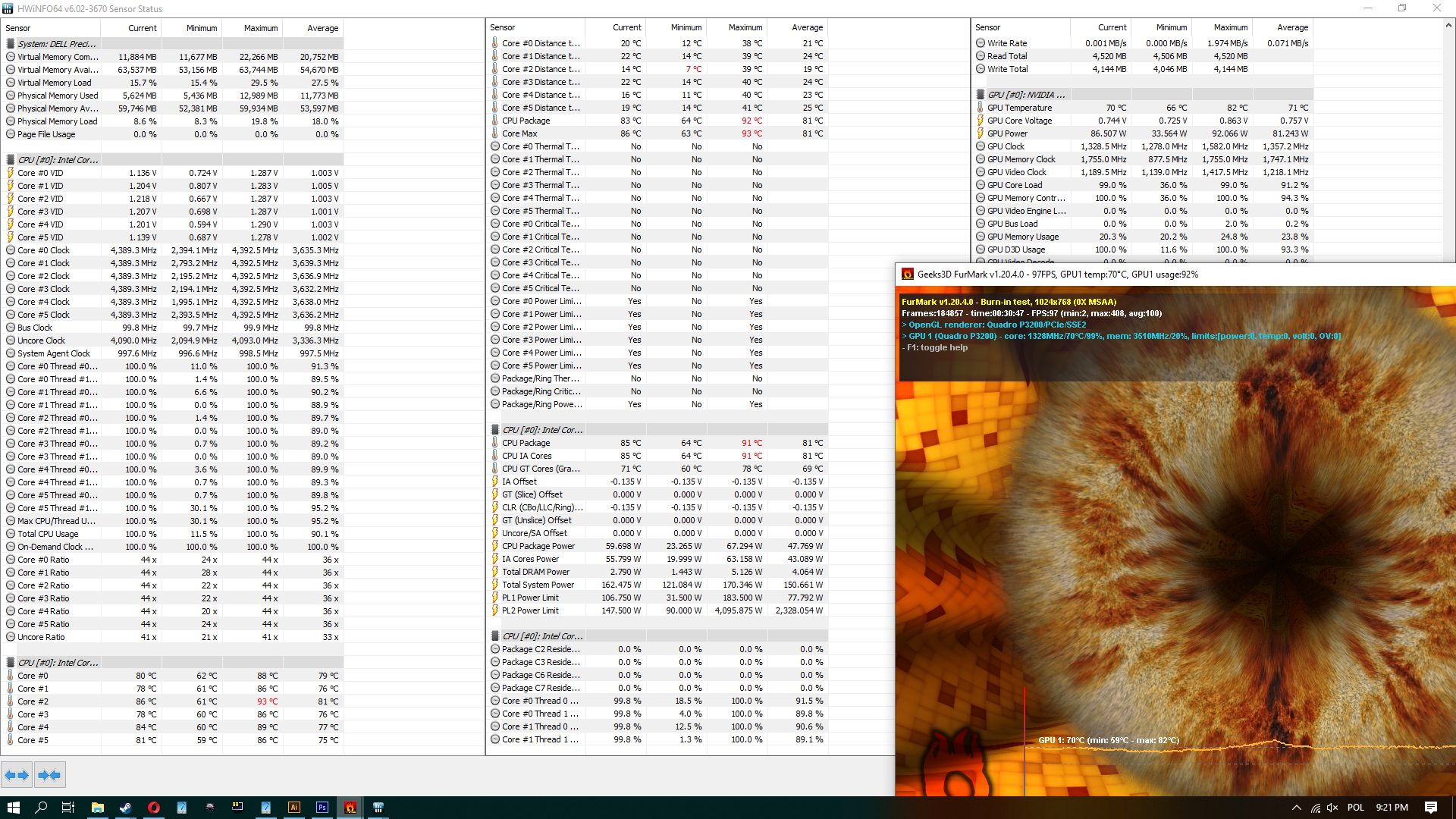Select the Uncore Ratio row
Viewport: 1456px width, 819px height.
(173, 637)
